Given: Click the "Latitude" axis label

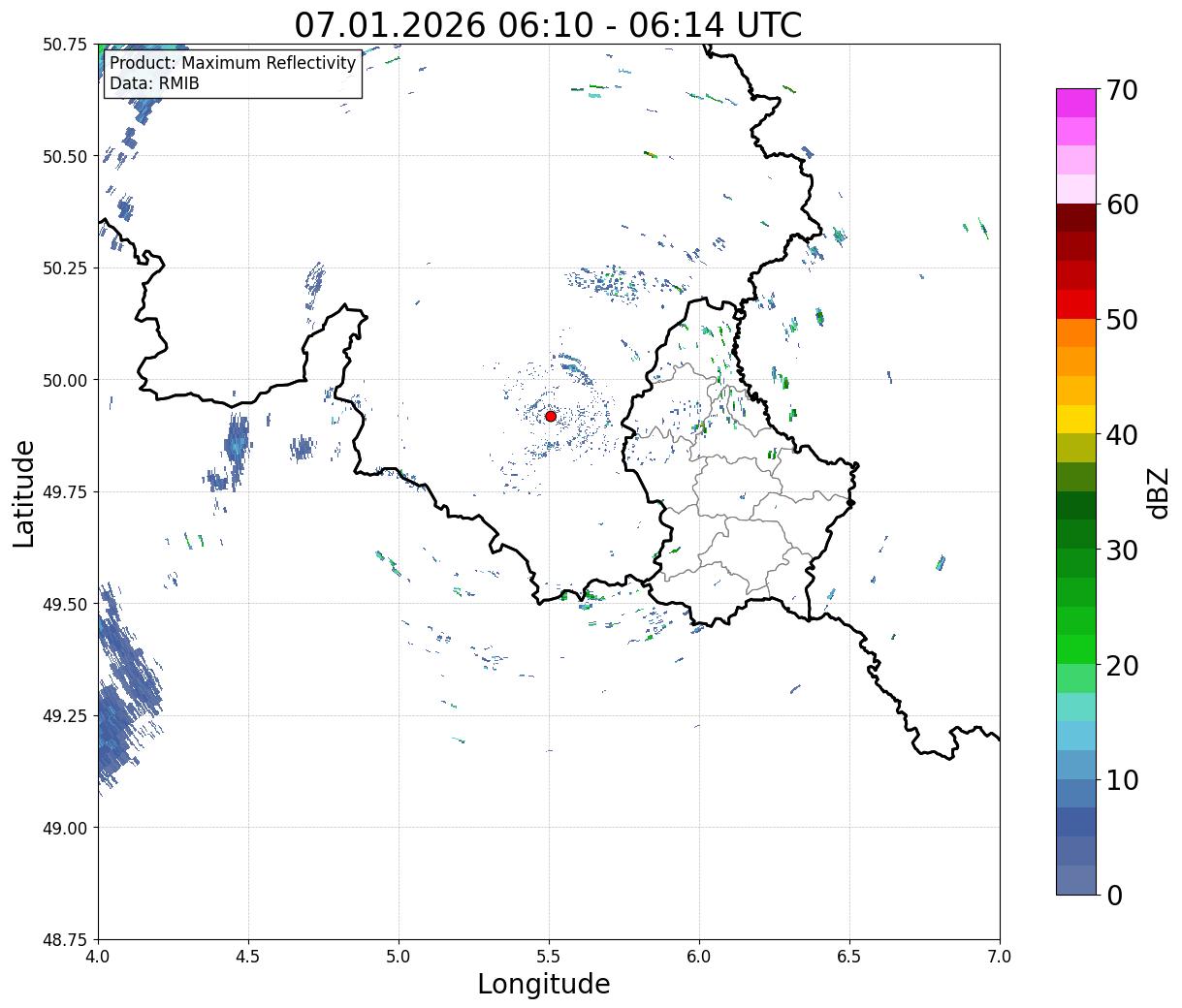Looking at the screenshot, I should click(24, 493).
